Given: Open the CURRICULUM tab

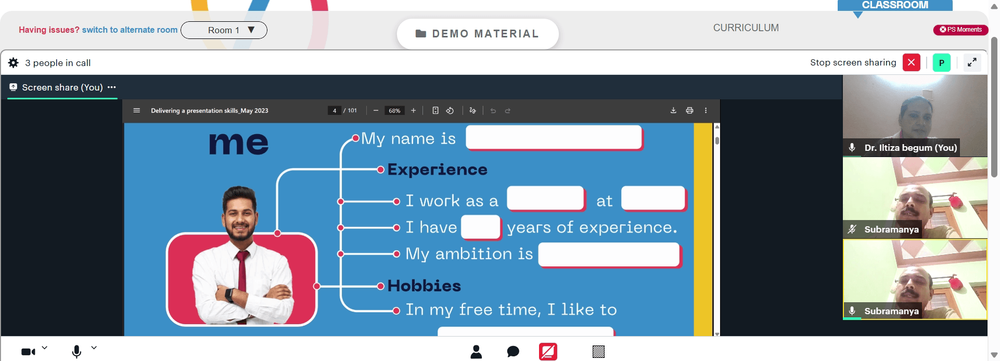Looking at the screenshot, I should [x=746, y=28].
